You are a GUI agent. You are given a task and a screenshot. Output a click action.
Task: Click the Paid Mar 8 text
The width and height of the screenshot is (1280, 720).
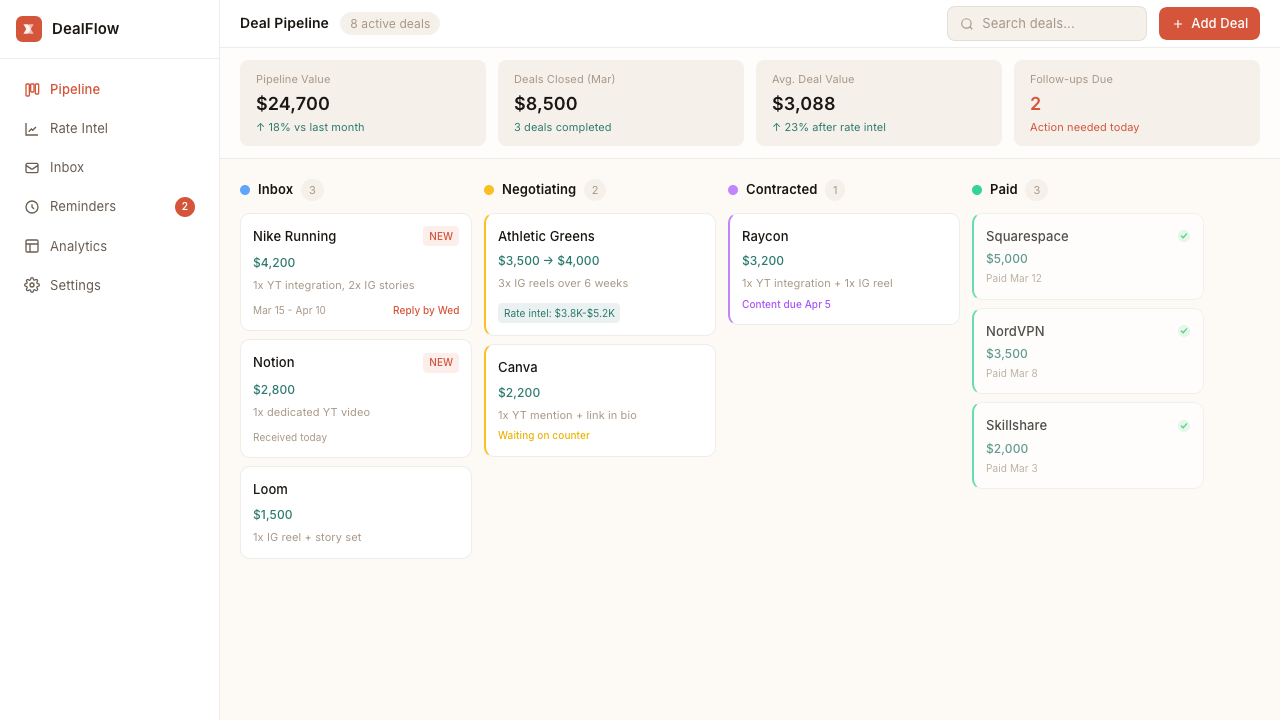point(1012,373)
